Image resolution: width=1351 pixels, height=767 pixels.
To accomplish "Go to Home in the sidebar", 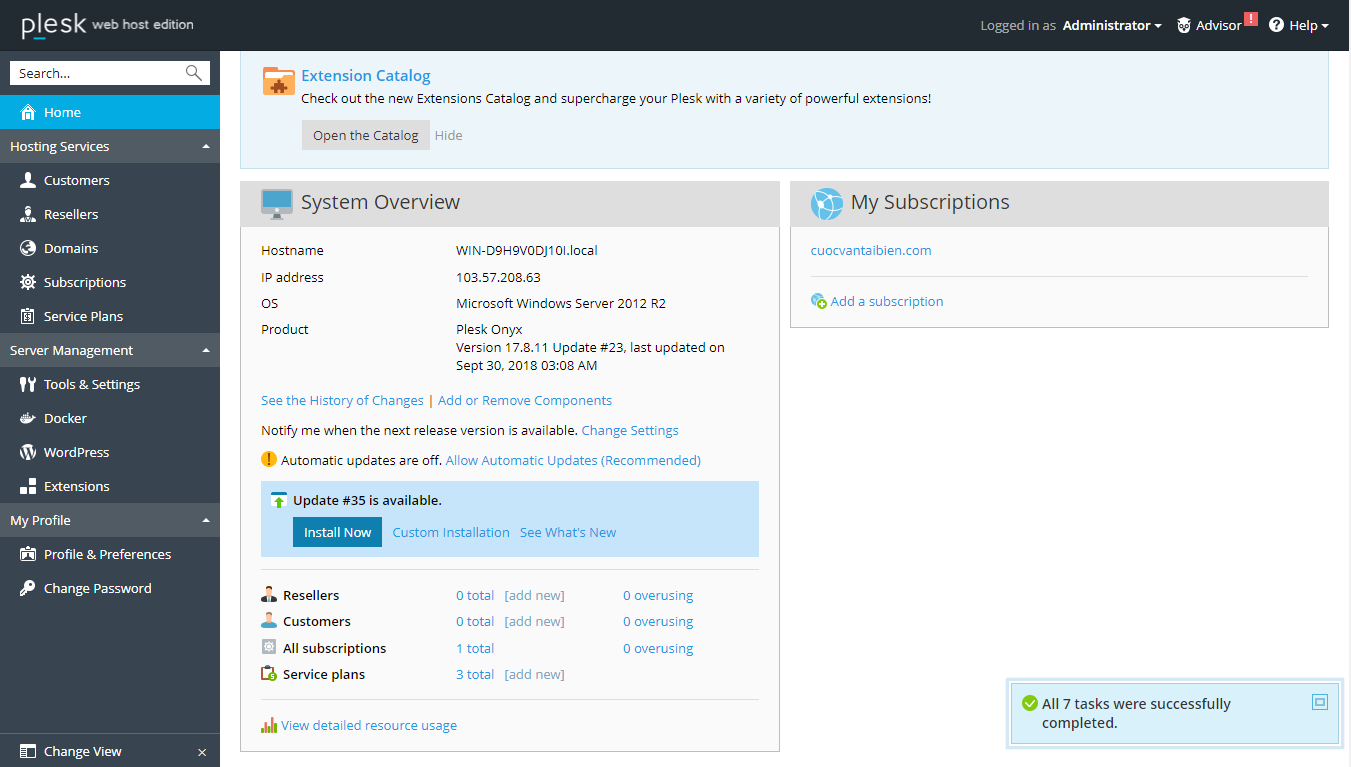I will pos(62,113).
